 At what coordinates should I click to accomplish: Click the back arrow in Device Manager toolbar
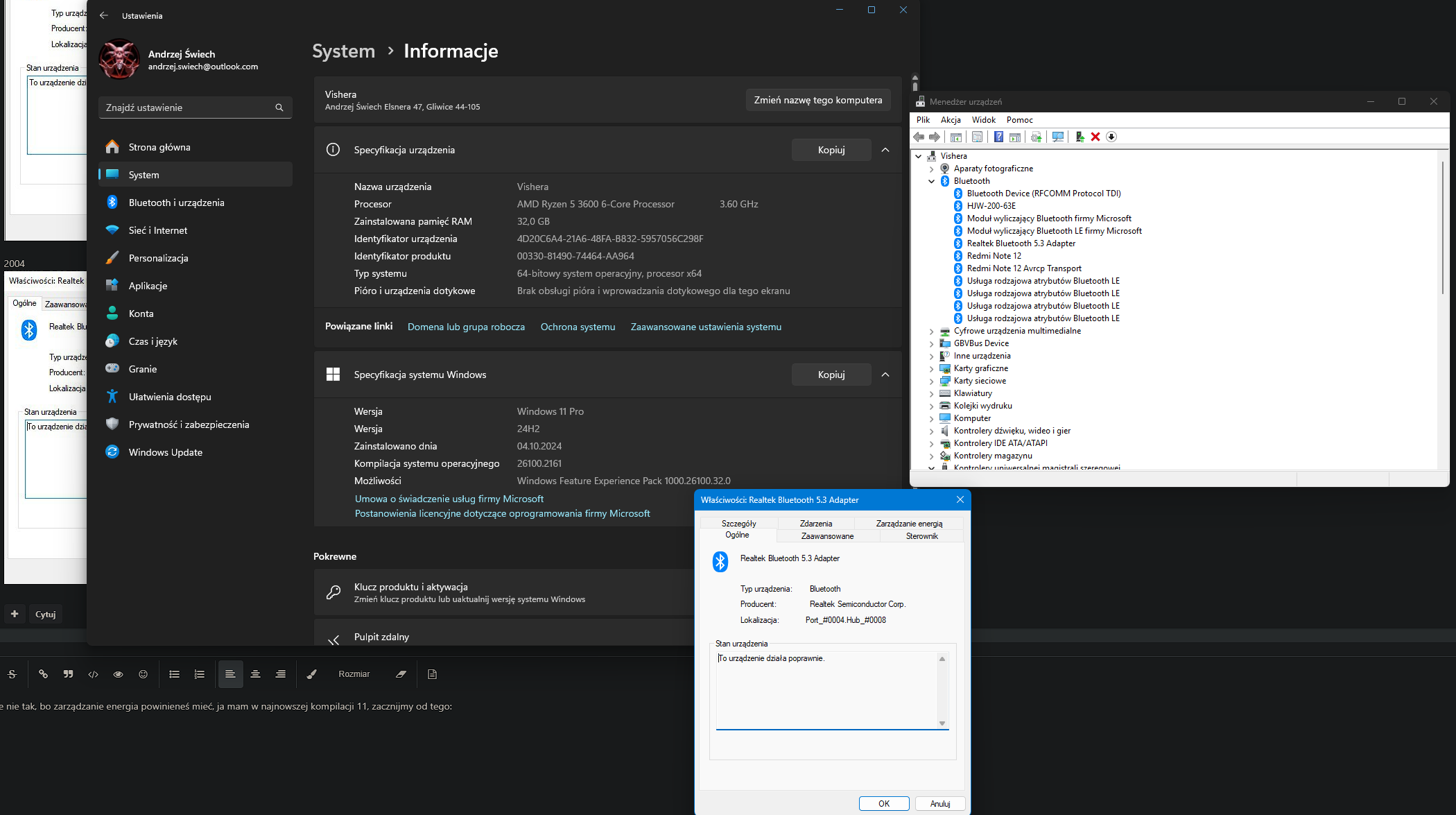919,137
